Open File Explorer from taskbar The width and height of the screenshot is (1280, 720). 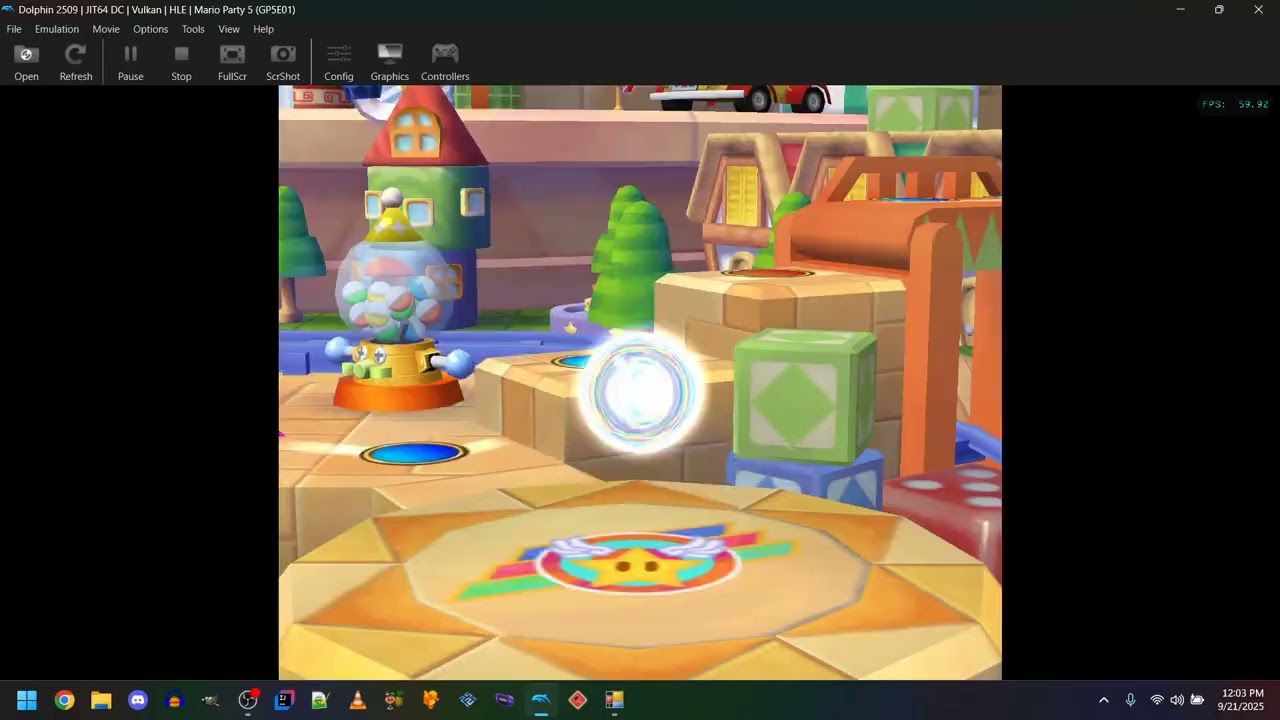pyautogui.click(x=101, y=700)
